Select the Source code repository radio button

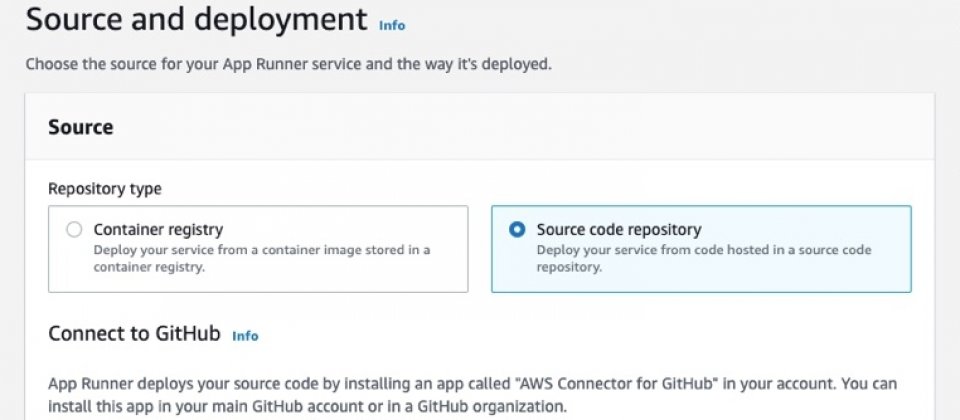coord(517,230)
